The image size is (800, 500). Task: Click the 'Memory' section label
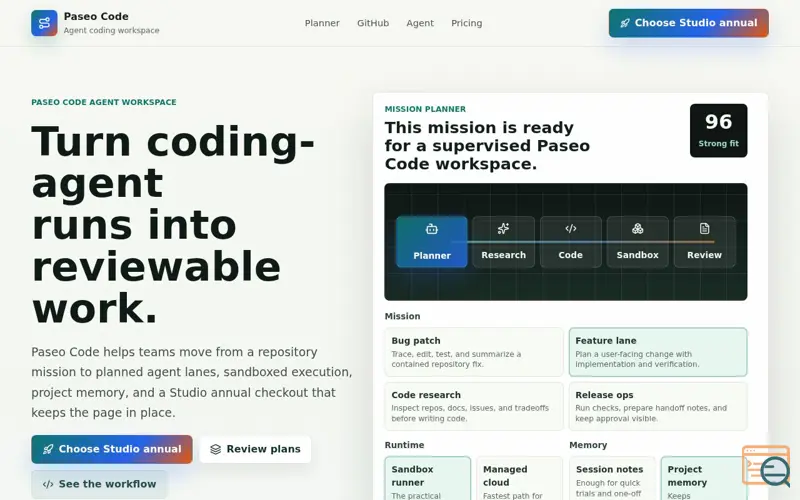coord(588,445)
